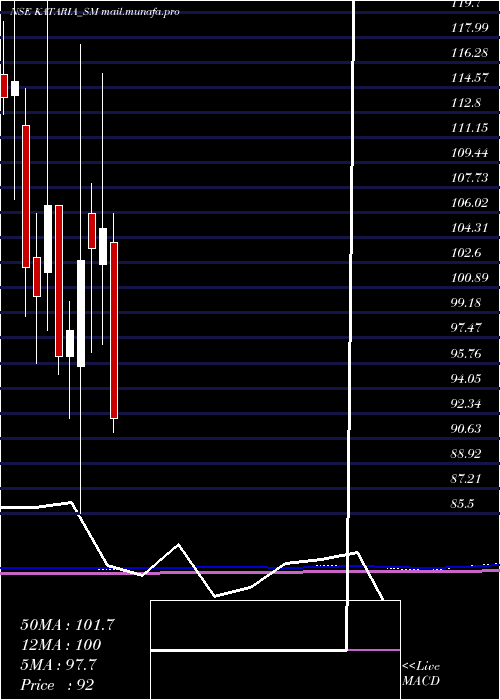
Task: Select the long red candle from 111 to 101.5
Action: [26, 196]
